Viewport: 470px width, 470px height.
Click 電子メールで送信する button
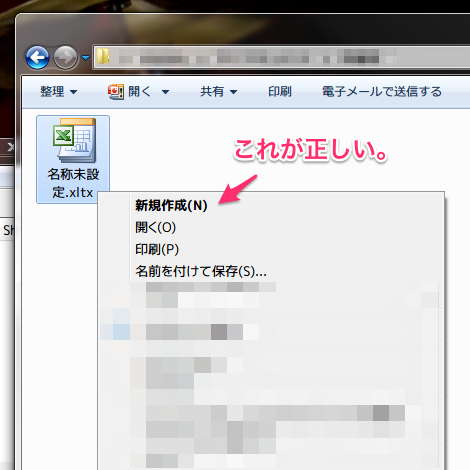(x=382, y=91)
